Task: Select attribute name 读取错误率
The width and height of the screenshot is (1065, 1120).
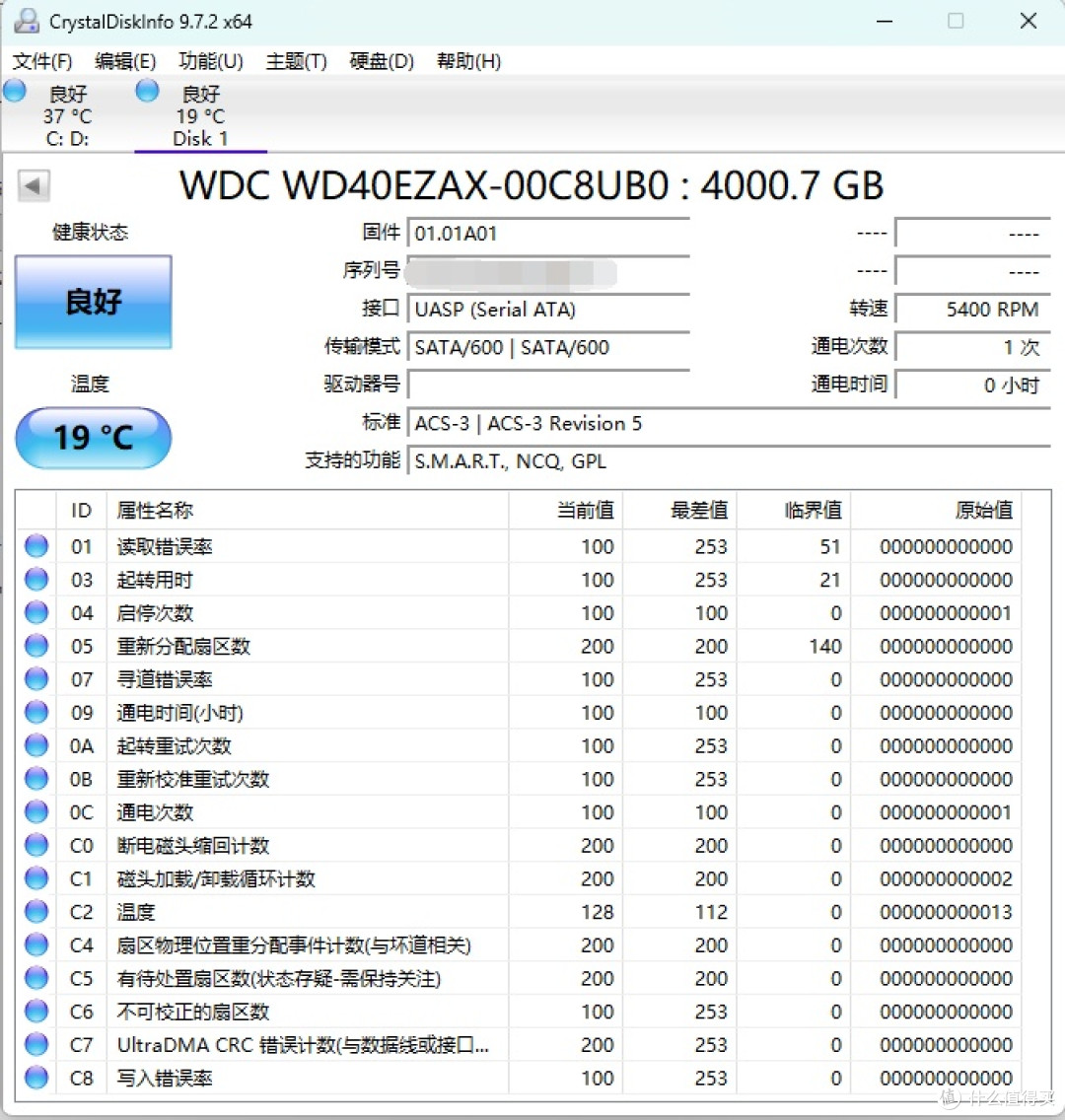Action: pos(165,546)
